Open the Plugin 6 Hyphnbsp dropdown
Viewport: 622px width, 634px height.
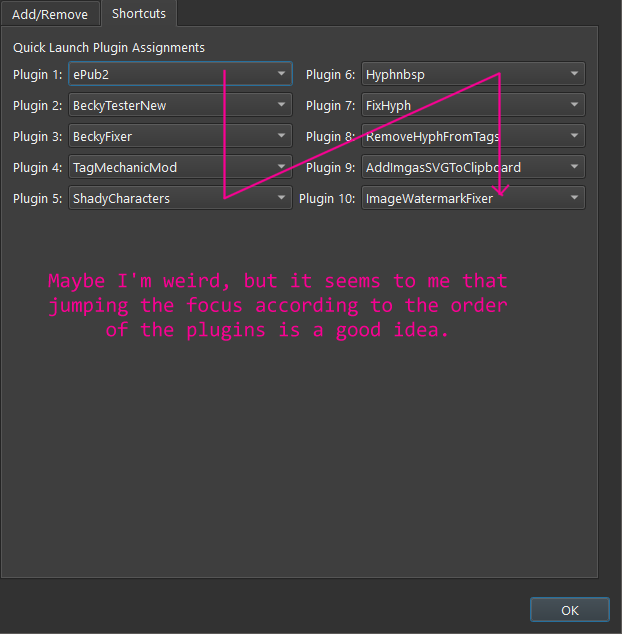472,74
